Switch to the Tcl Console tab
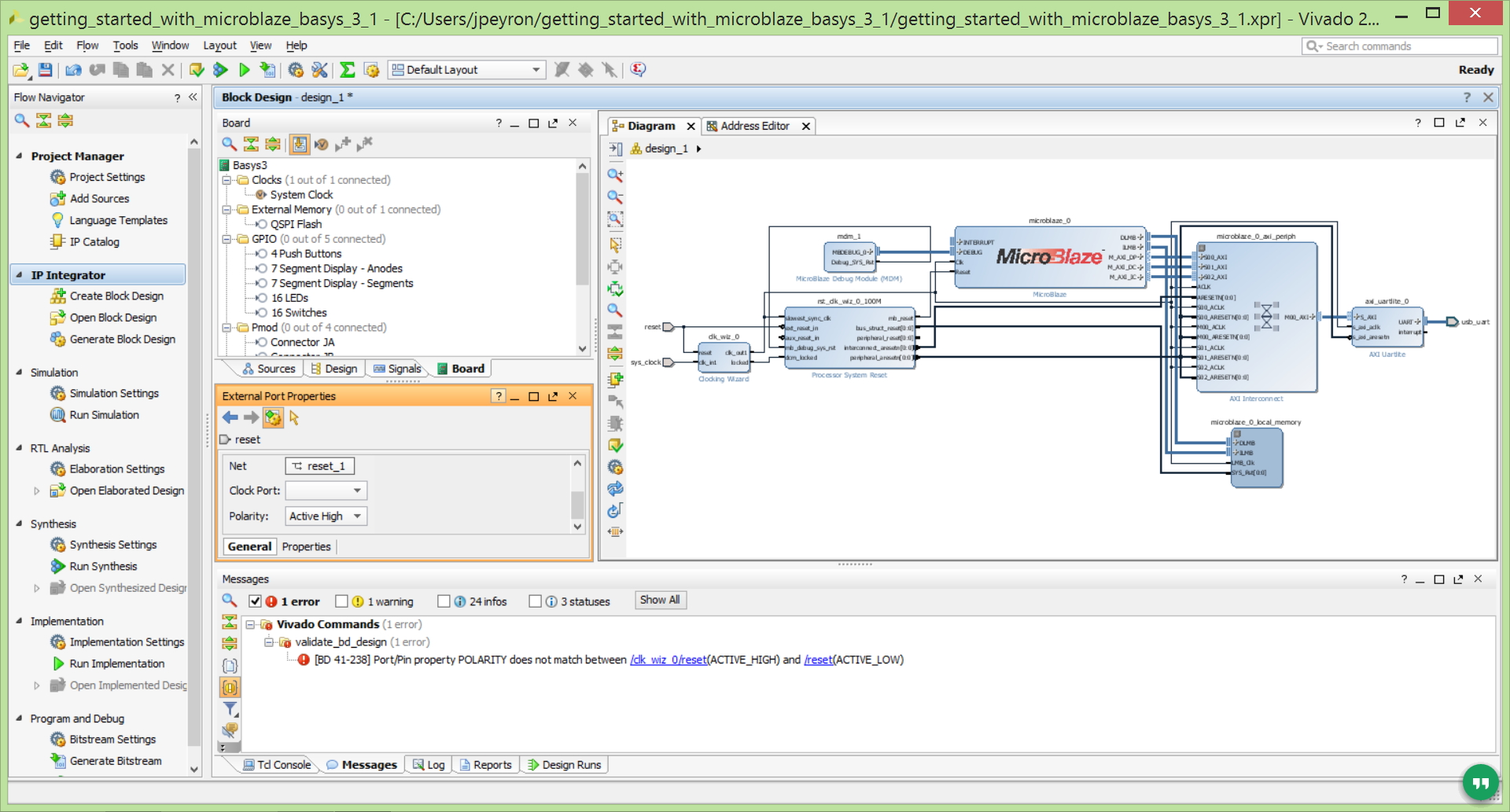1510x812 pixels. point(277,765)
